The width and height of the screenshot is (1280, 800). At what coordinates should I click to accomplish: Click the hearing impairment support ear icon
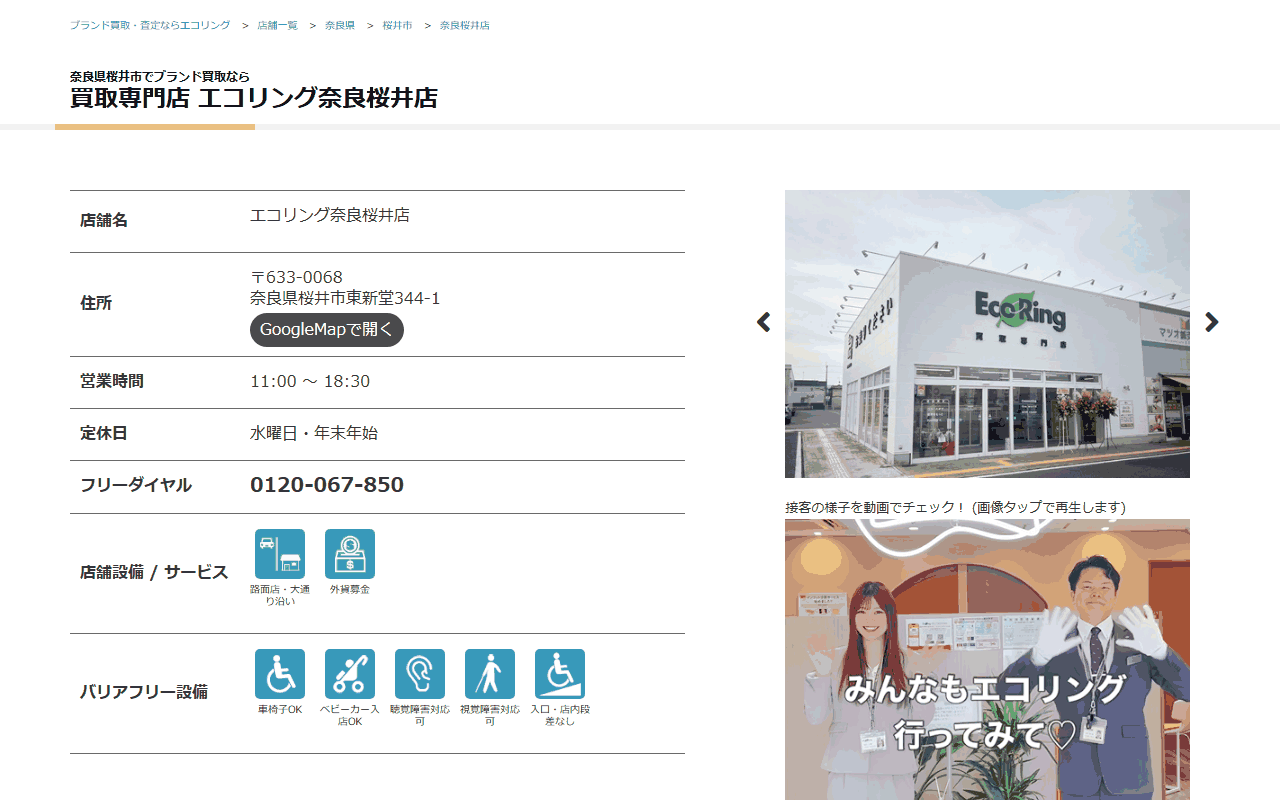(x=420, y=674)
